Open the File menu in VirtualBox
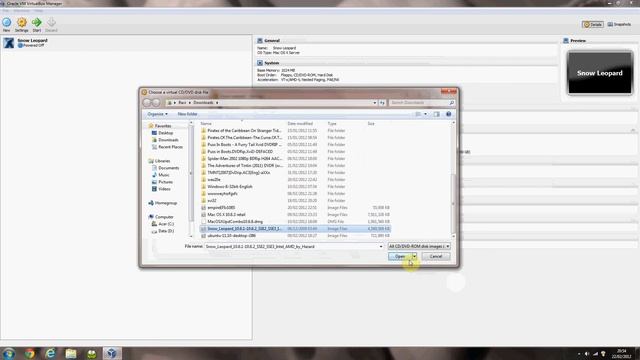The image size is (640, 360). tap(6, 11)
